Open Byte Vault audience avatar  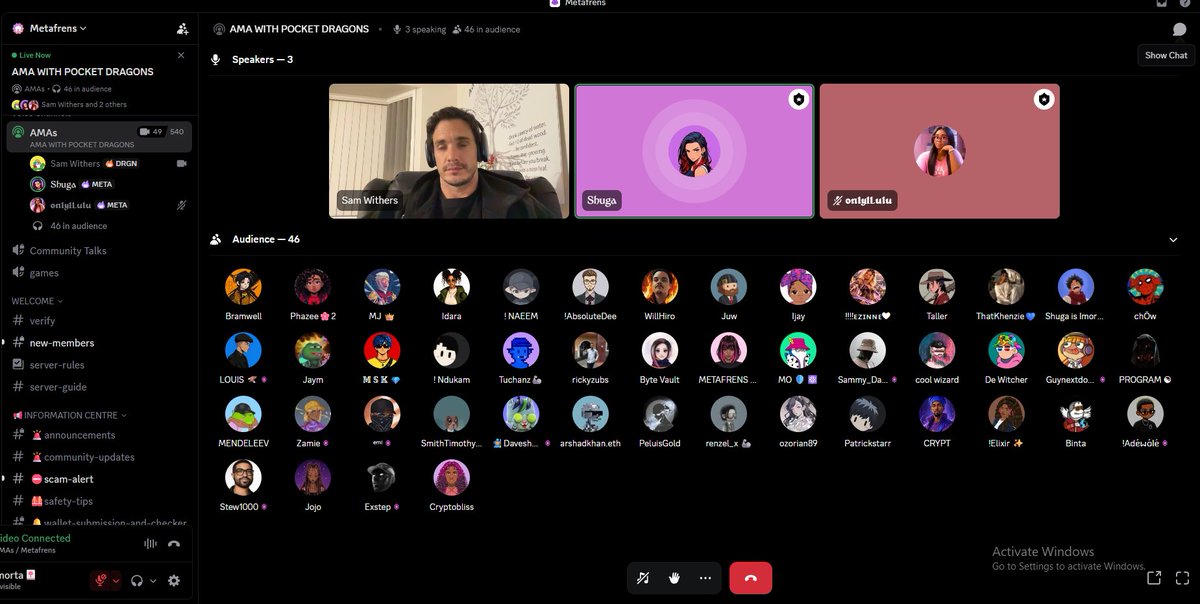[660, 350]
